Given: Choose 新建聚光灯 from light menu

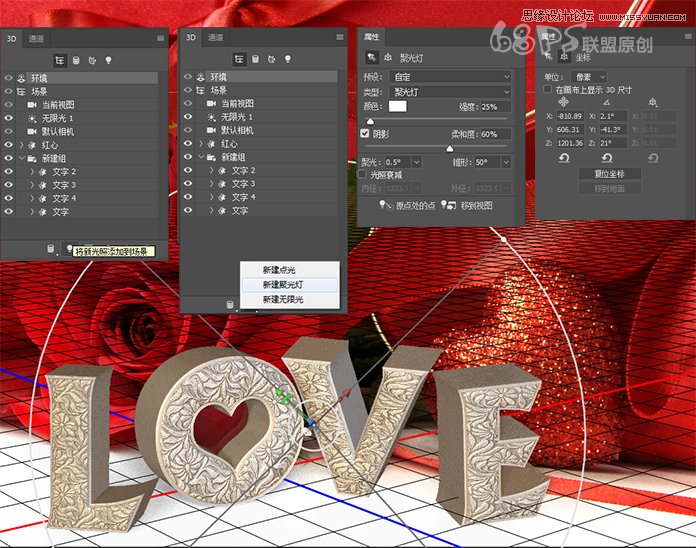Looking at the screenshot, I should (x=290, y=285).
